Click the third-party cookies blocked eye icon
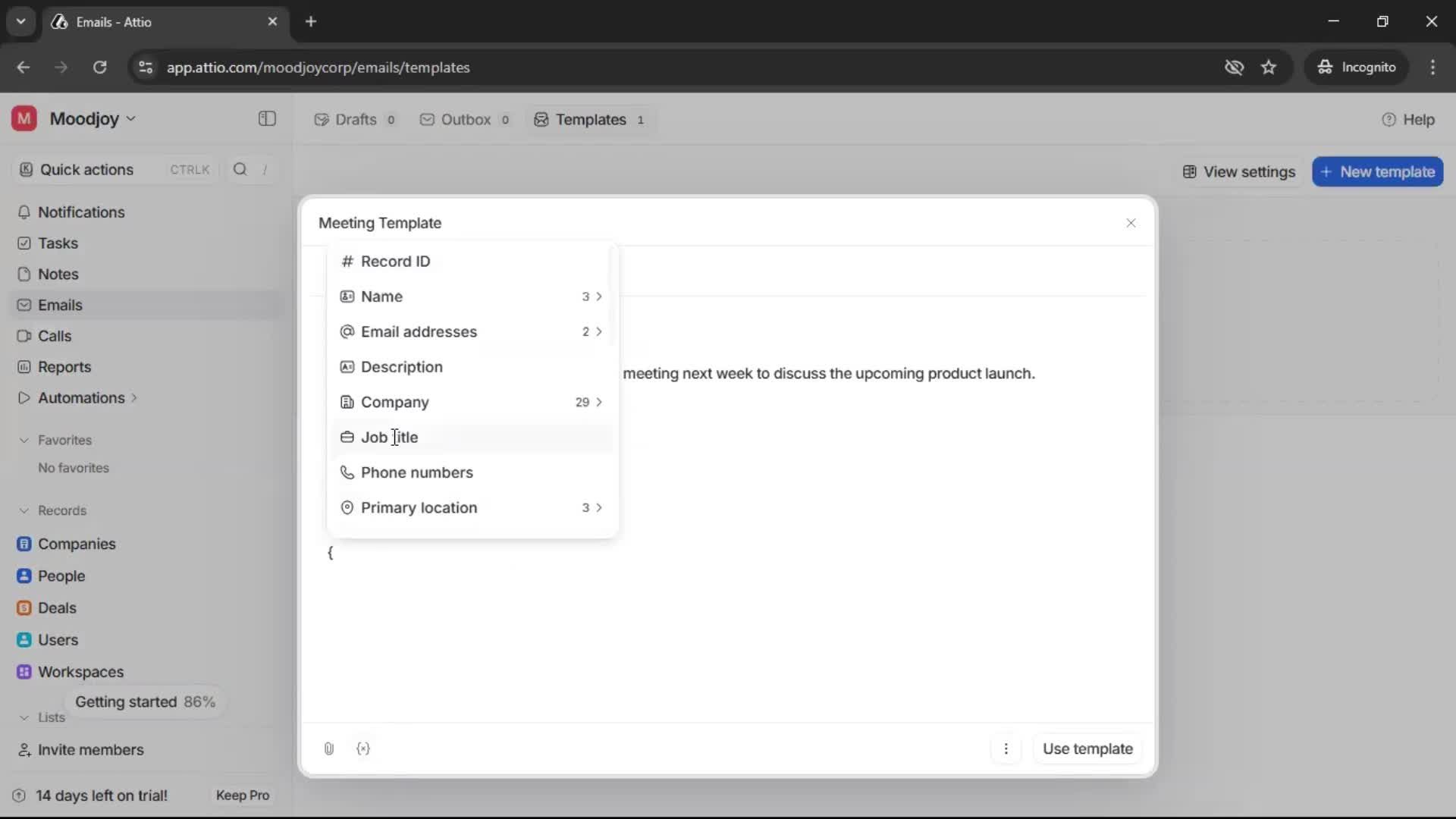1456x819 pixels. click(x=1235, y=67)
